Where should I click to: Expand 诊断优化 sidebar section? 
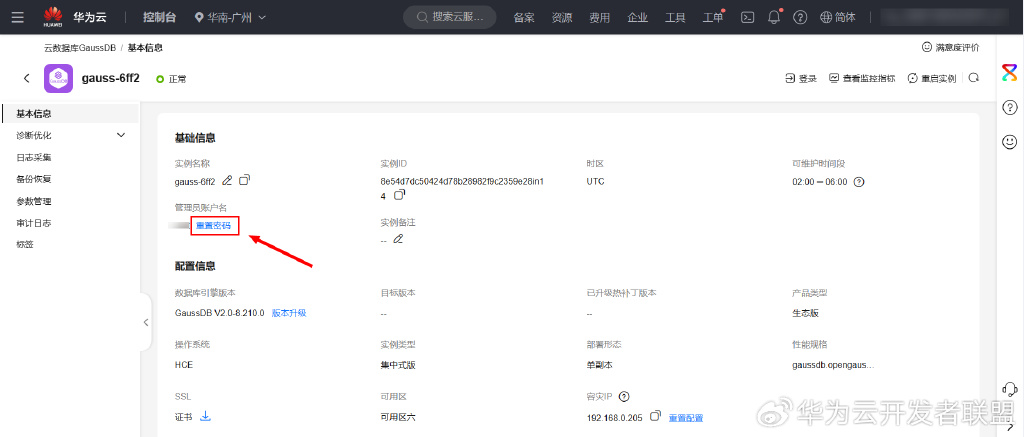(70, 135)
